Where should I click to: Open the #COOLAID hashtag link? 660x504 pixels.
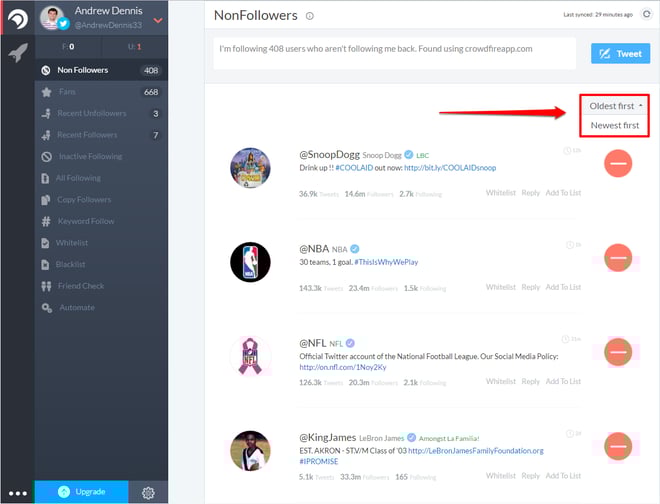354,168
